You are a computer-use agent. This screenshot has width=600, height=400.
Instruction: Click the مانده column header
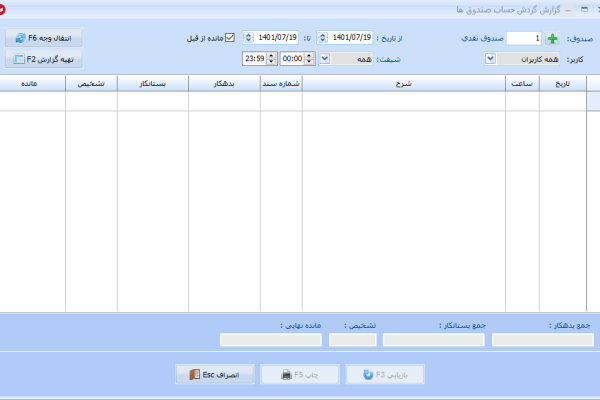point(32,83)
